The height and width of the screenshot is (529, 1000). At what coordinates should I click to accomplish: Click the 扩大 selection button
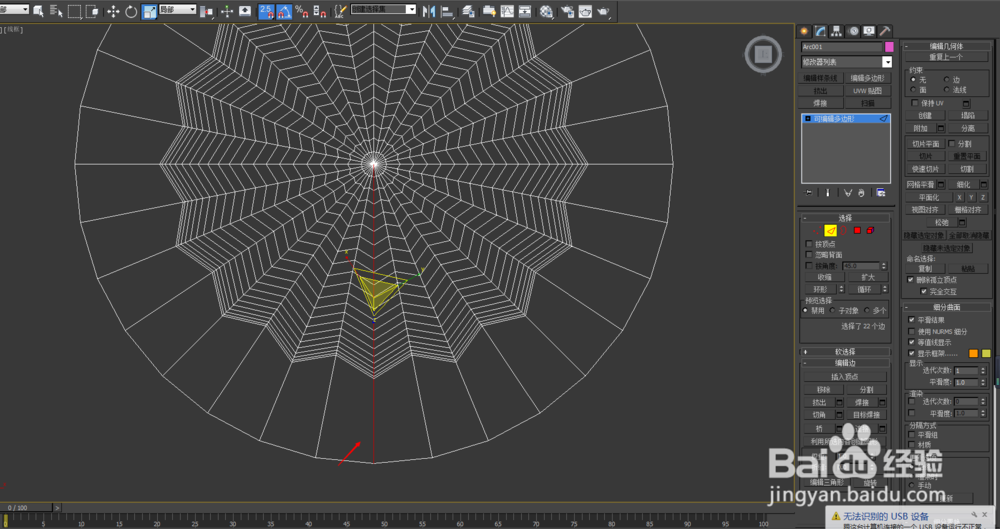[x=867, y=278]
